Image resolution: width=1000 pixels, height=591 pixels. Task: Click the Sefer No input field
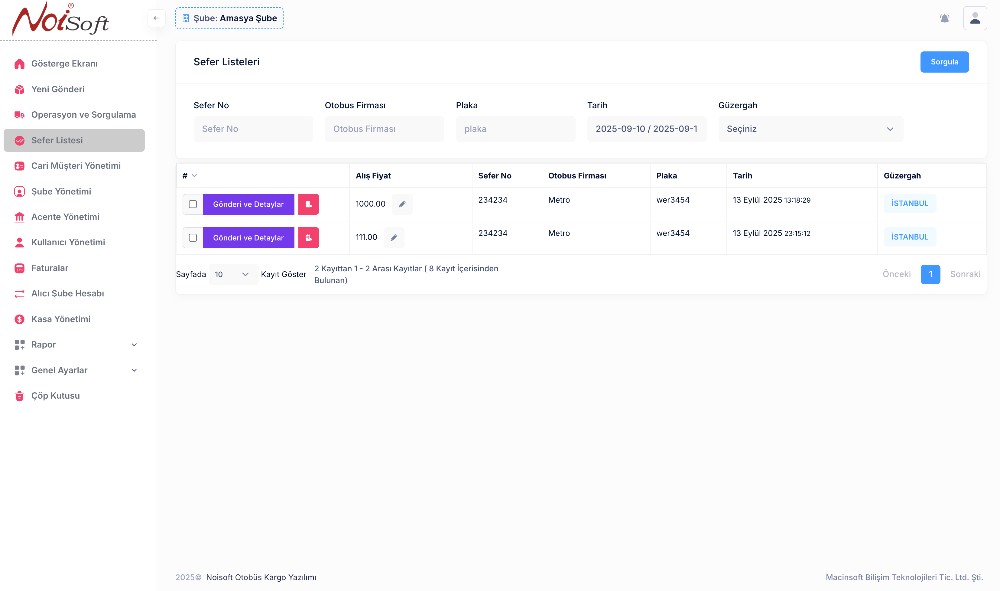[x=253, y=129]
